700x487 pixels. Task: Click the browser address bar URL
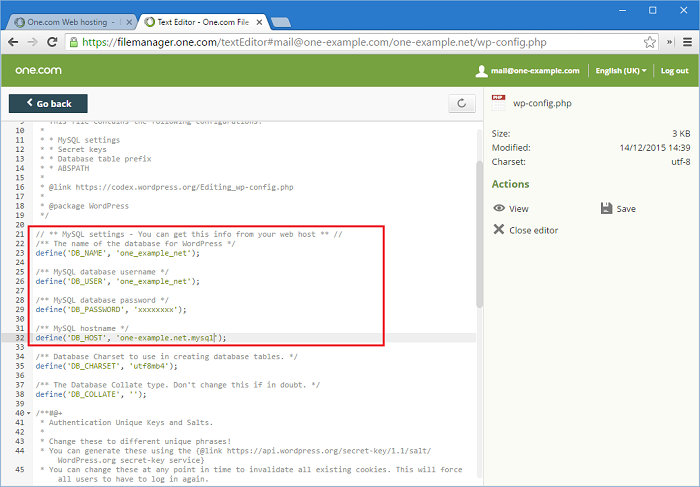point(314,42)
